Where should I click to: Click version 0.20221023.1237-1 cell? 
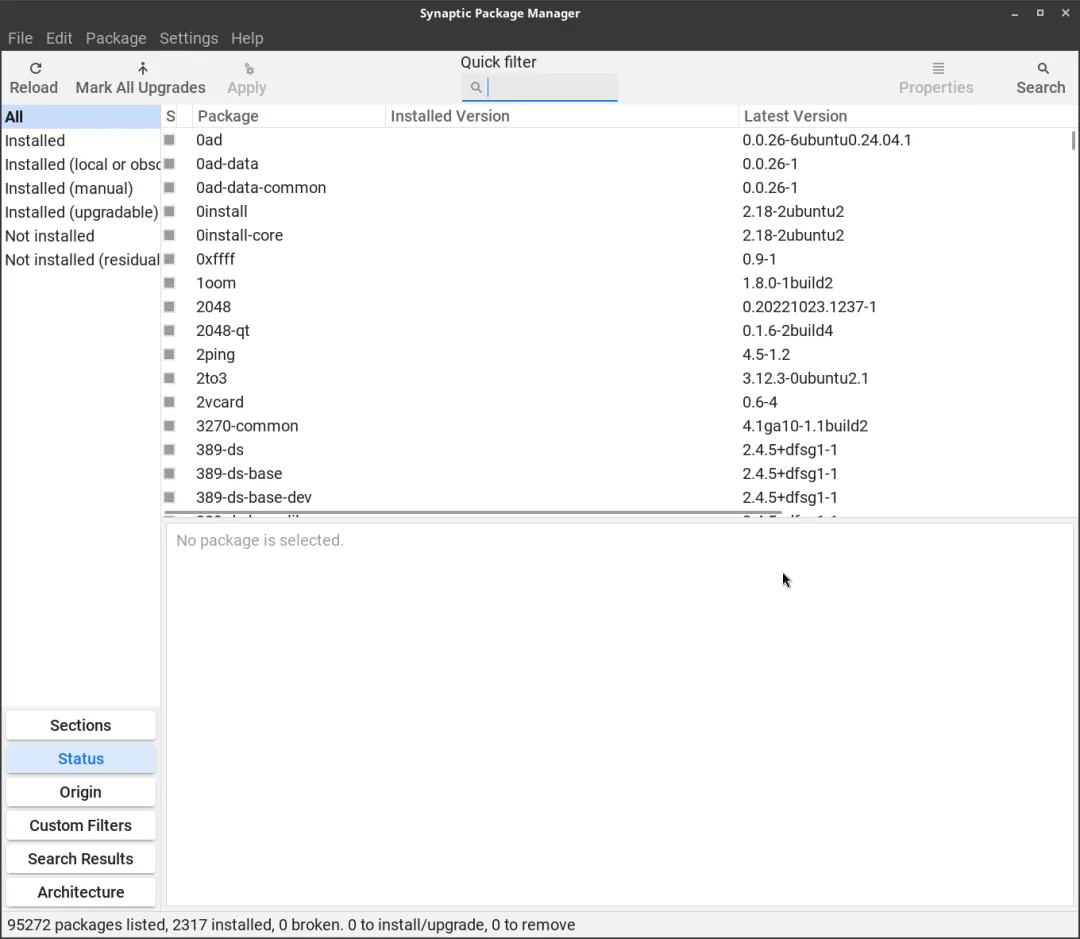pyautogui.click(x=809, y=307)
